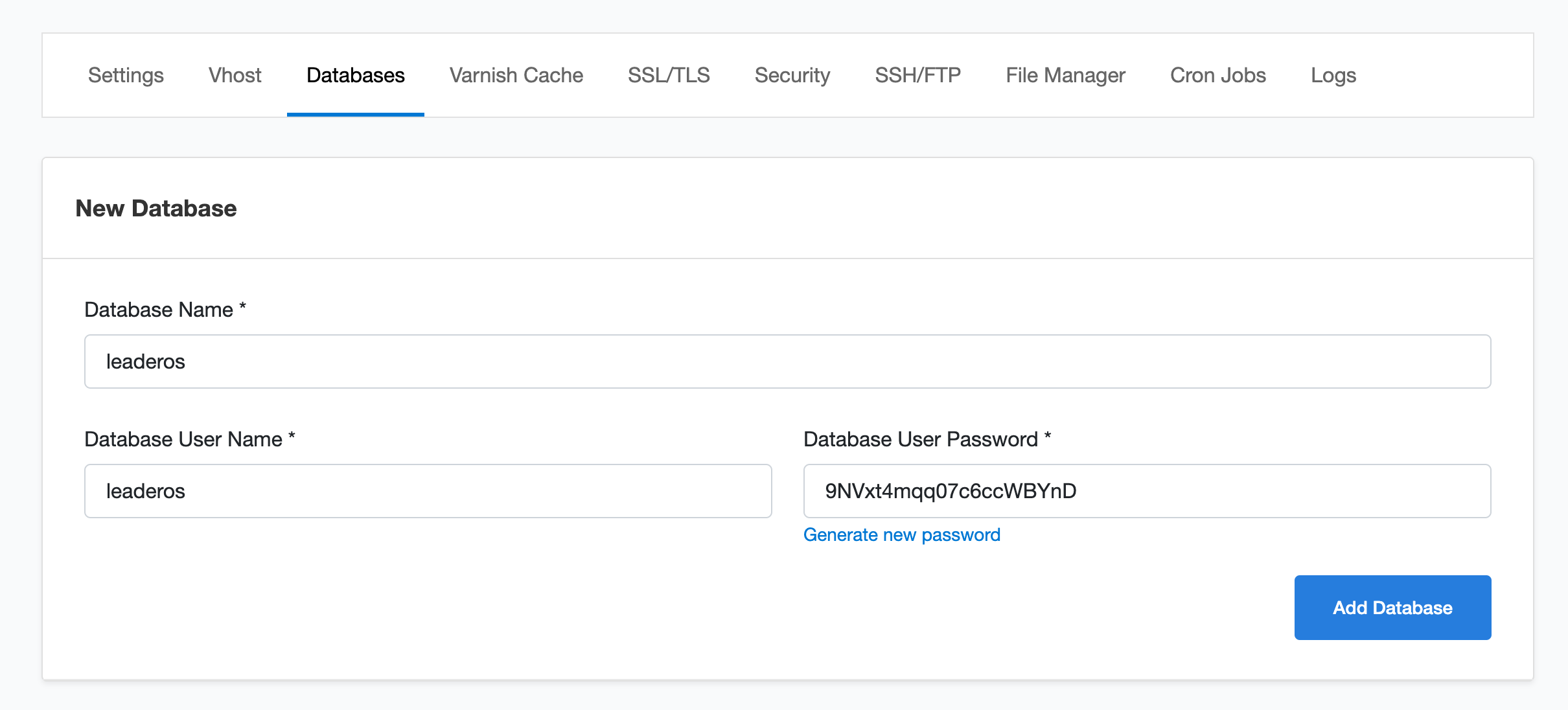The width and height of the screenshot is (1568, 710).
Task: Click empty tab bar area after Logs
Action: tap(1451, 75)
